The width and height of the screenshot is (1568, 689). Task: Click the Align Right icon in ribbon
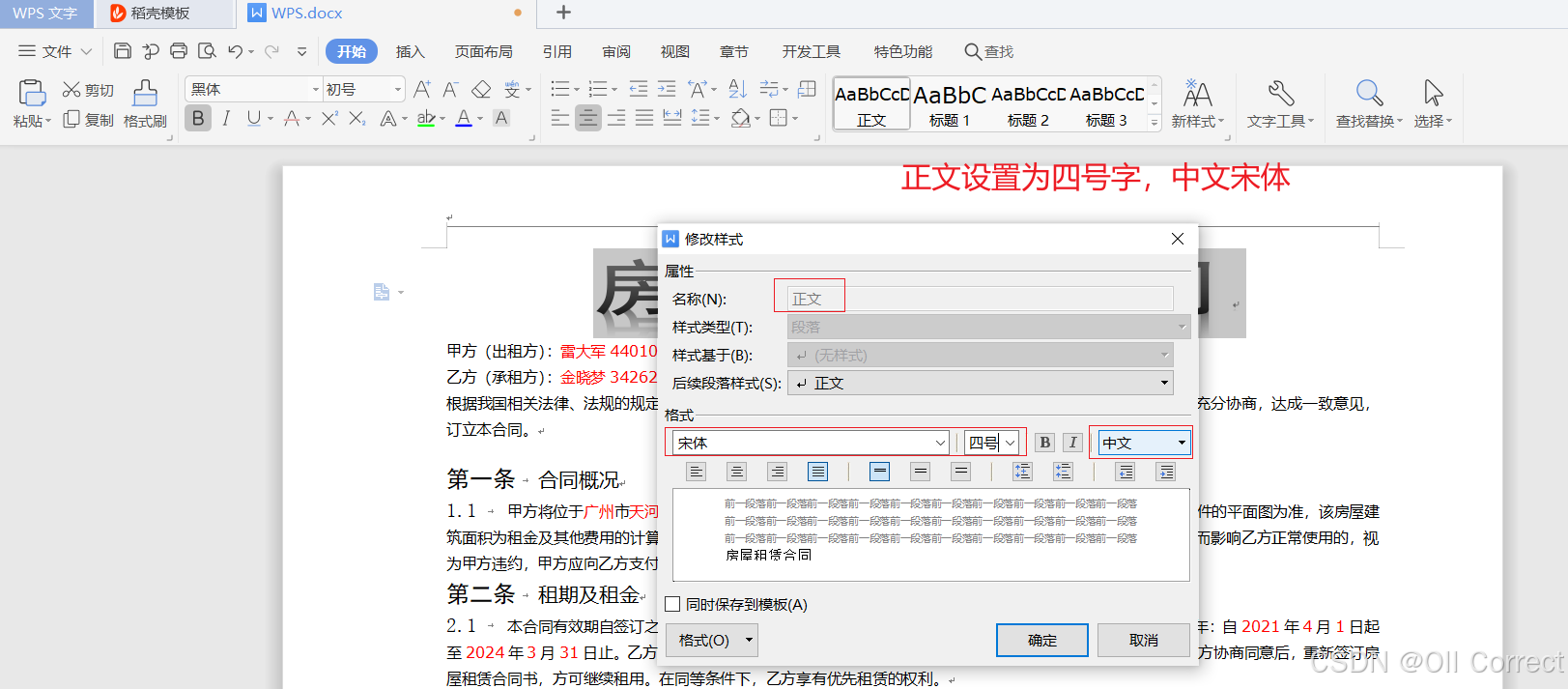[x=616, y=118]
